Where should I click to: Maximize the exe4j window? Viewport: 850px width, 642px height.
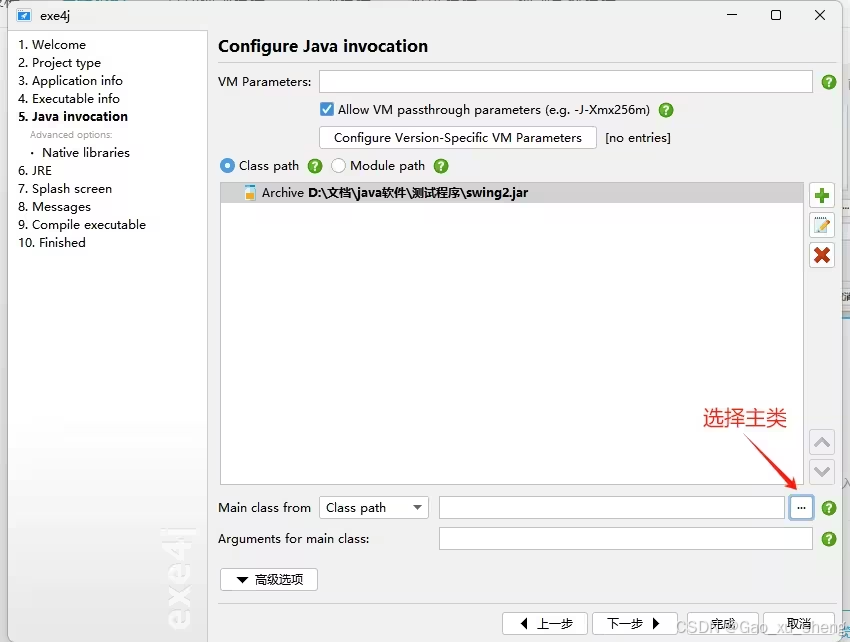tap(776, 15)
